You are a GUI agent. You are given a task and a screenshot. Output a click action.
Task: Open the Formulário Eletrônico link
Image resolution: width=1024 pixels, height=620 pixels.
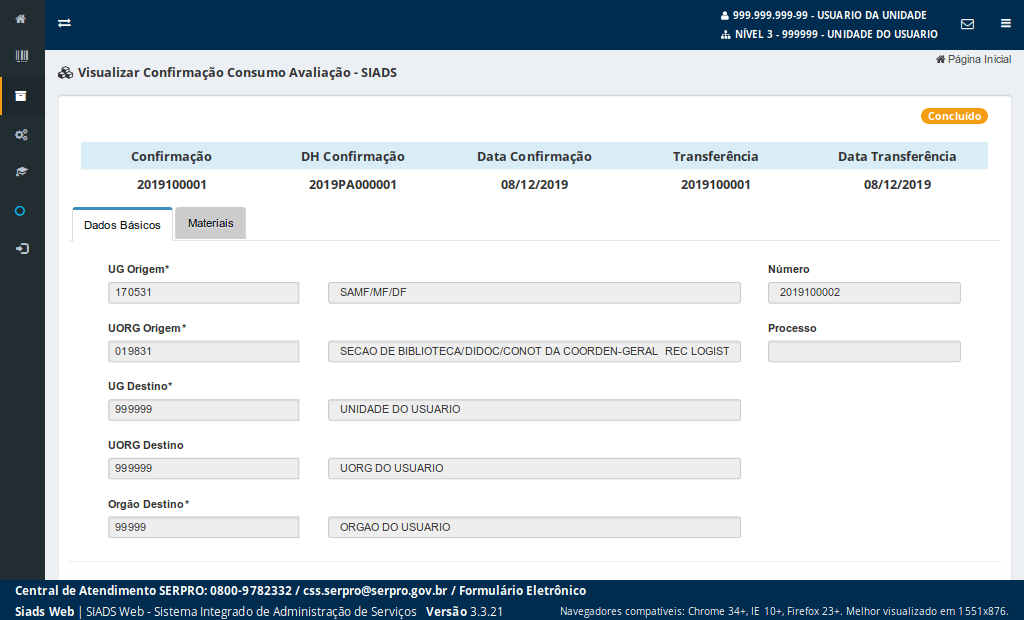522,591
